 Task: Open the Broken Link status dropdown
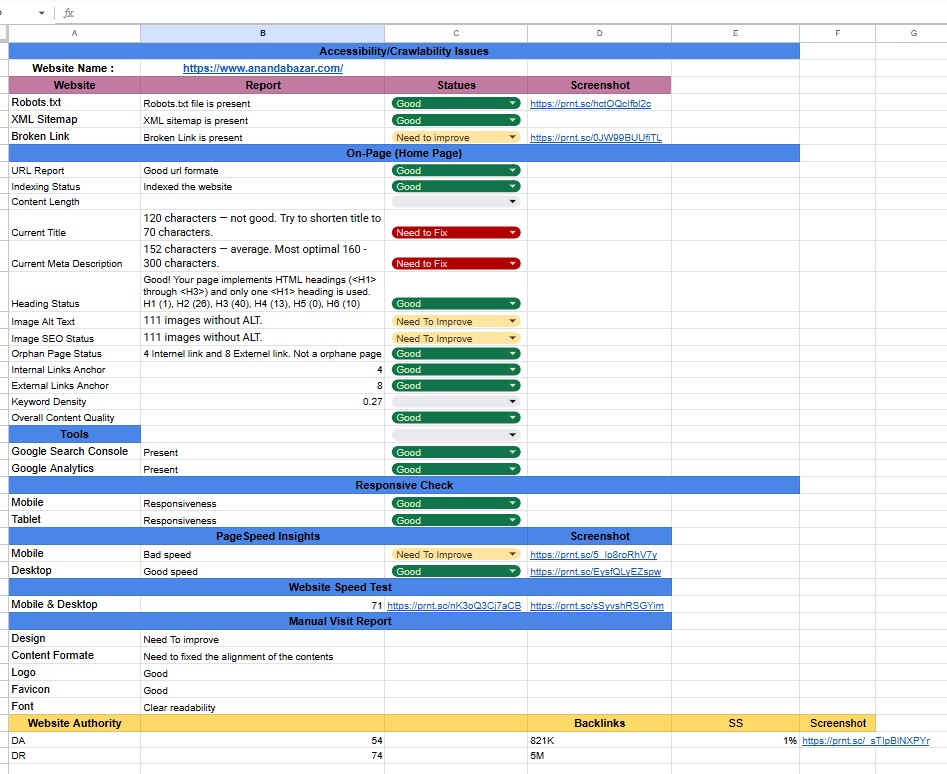click(x=456, y=137)
